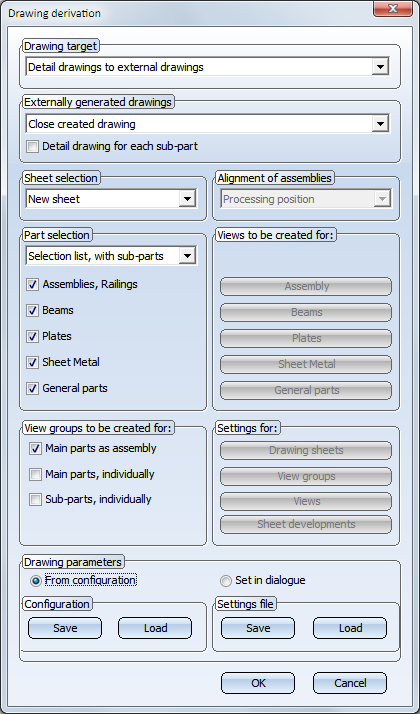Save the Settings file

click(x=258, y=628)
